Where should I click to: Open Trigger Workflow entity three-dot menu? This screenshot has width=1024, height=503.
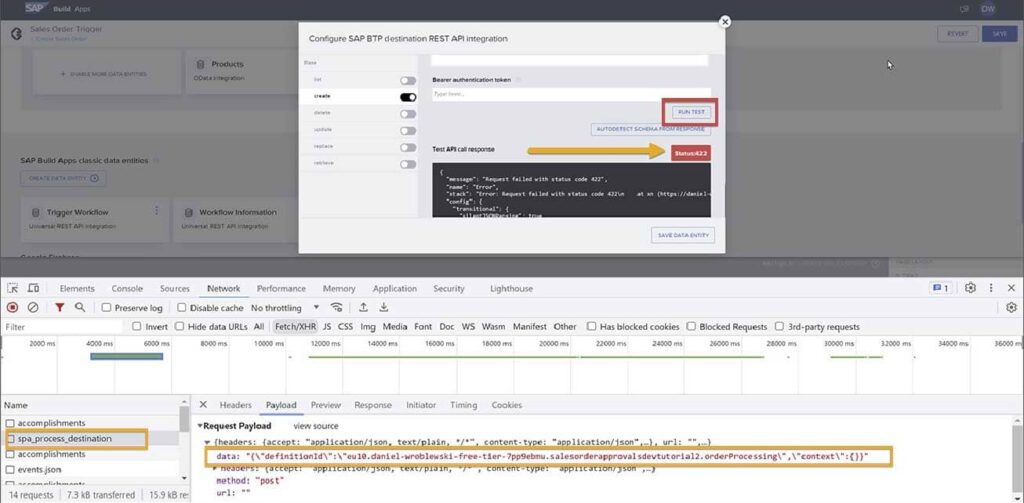click(x=156, y=211)
